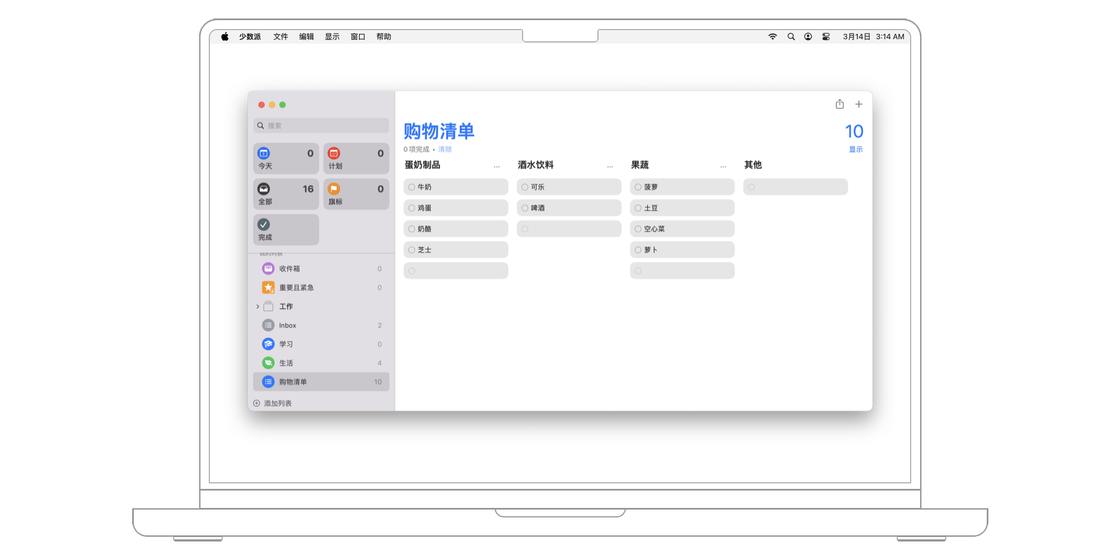
Task: Open Spotlight search icon in menu bar
Action: pos(791,36)
